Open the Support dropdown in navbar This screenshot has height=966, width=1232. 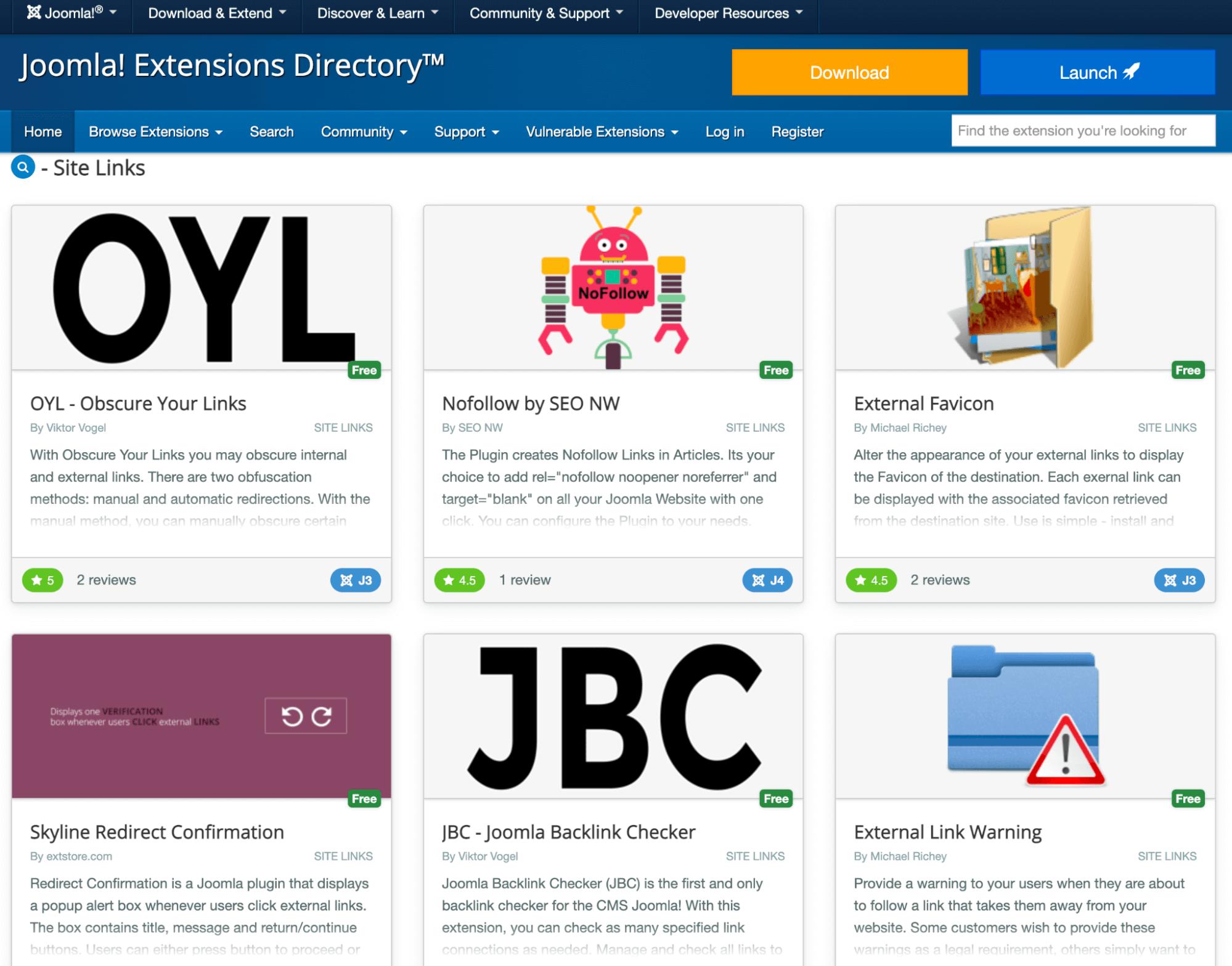pos(467,131)
